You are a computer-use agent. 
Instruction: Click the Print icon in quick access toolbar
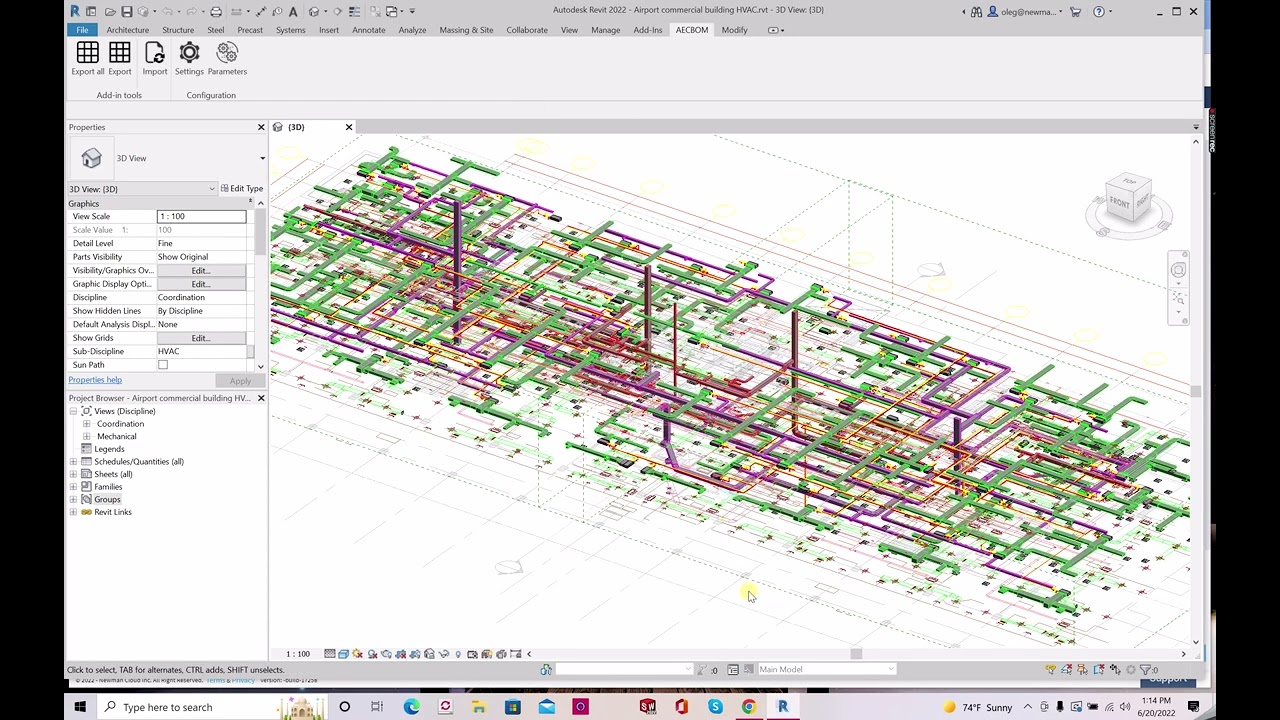[215, 12]
